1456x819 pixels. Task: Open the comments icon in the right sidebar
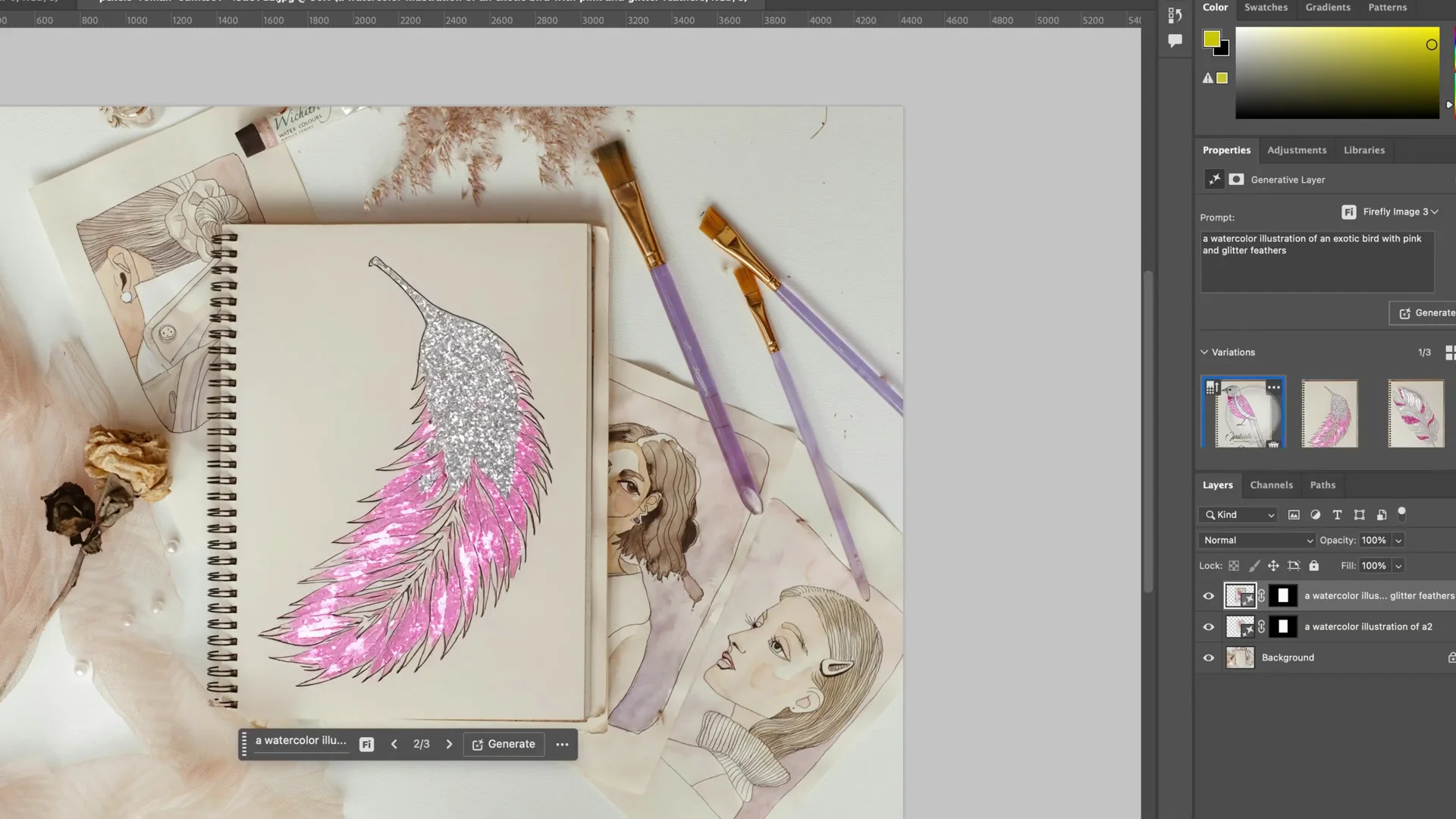1175,41
